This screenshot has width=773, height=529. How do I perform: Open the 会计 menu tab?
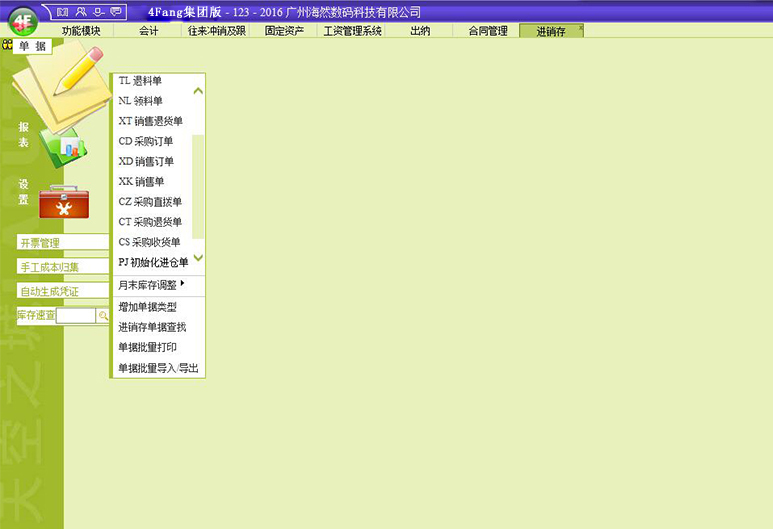pos(148,31)
